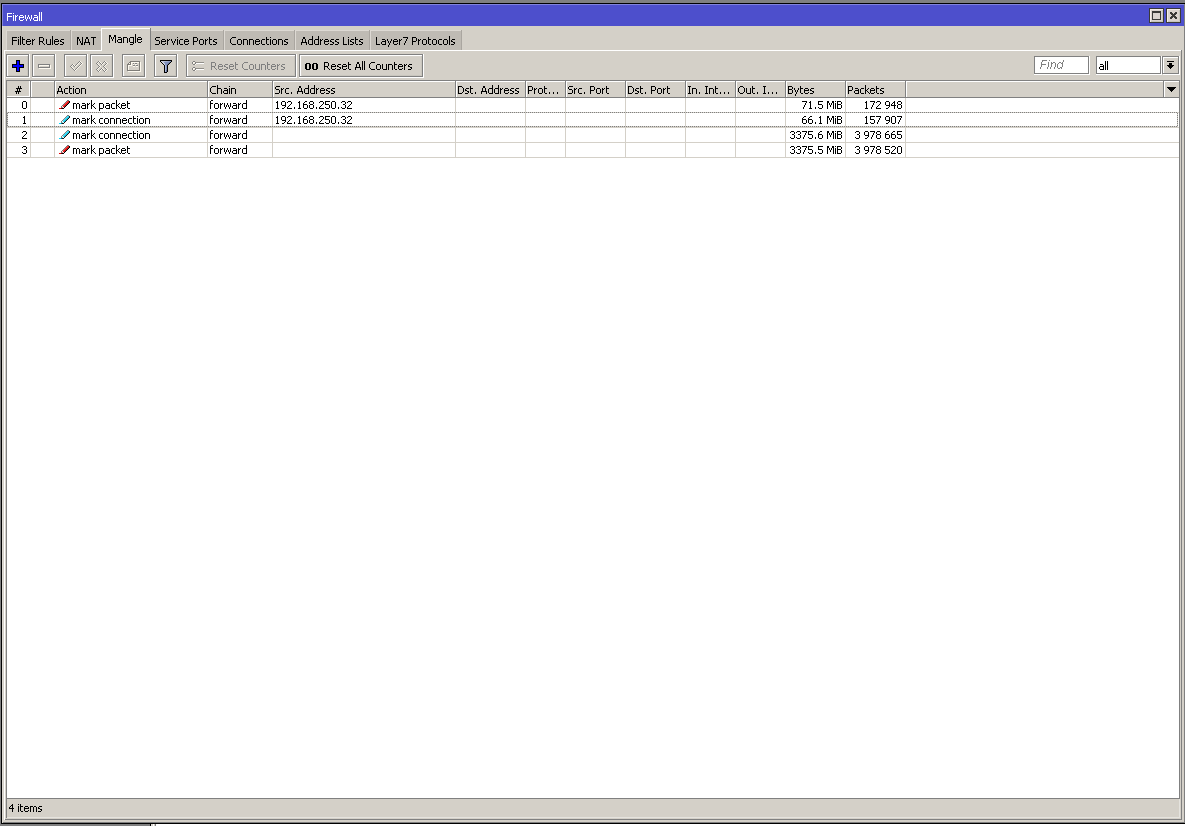This screenshot has width=1185, height=826.
Task: Sort by the Bytes column header
Action: [815, 90]
